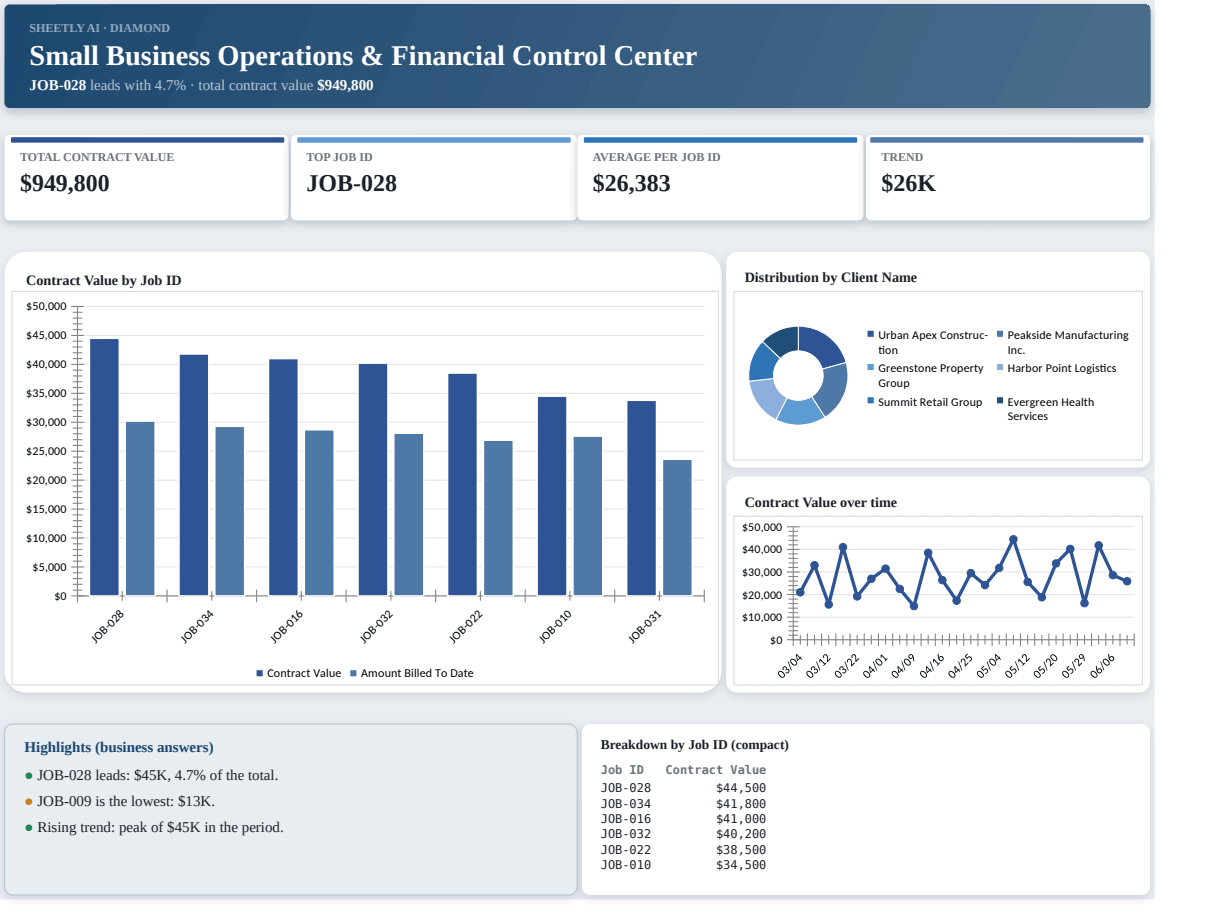Screen dimensions: 1227x922
Task: Click the Job ID column header
Action: [x=622, y=770]
